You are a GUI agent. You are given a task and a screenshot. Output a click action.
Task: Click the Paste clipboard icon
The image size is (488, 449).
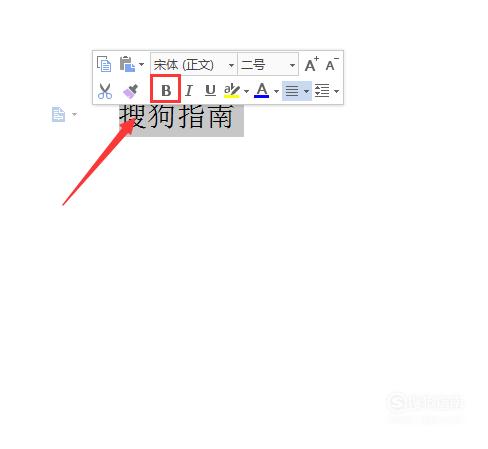[127, 64]
